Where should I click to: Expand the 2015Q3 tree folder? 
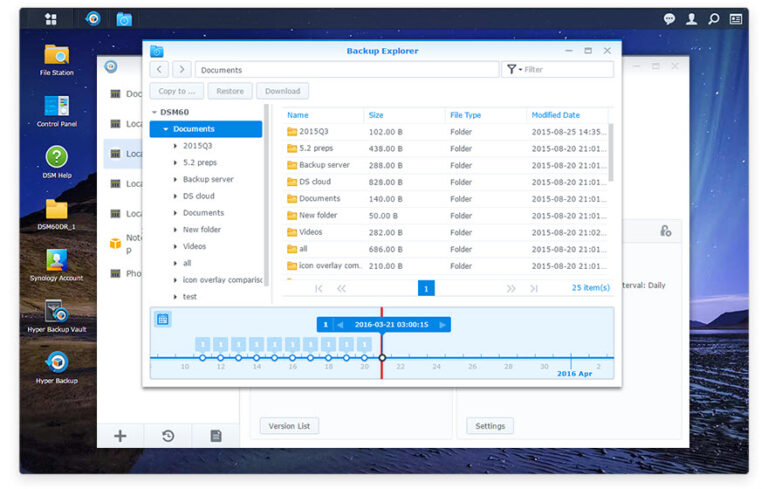[175, 146]
